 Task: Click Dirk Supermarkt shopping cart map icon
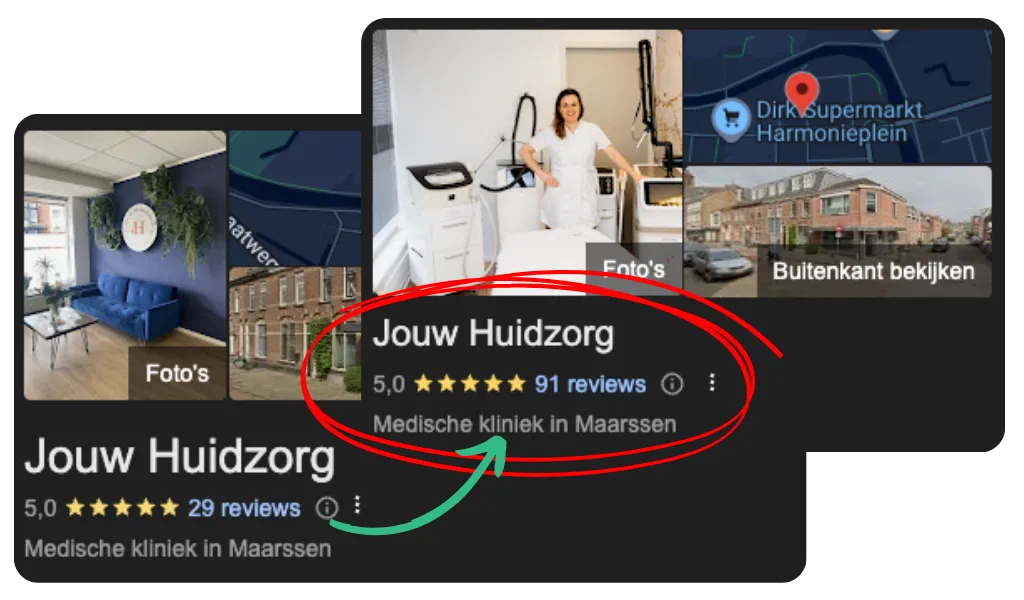[731, 118]
